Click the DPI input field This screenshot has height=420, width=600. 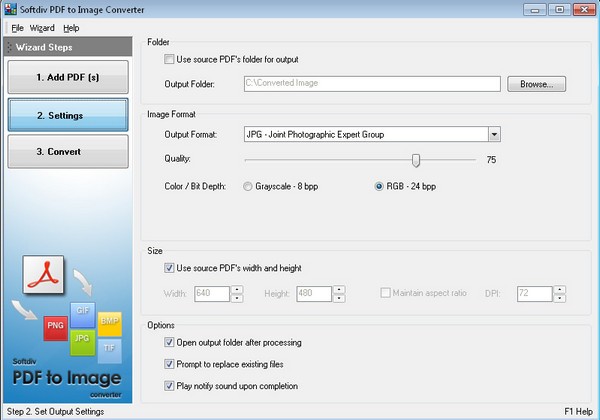coord(535,294)
